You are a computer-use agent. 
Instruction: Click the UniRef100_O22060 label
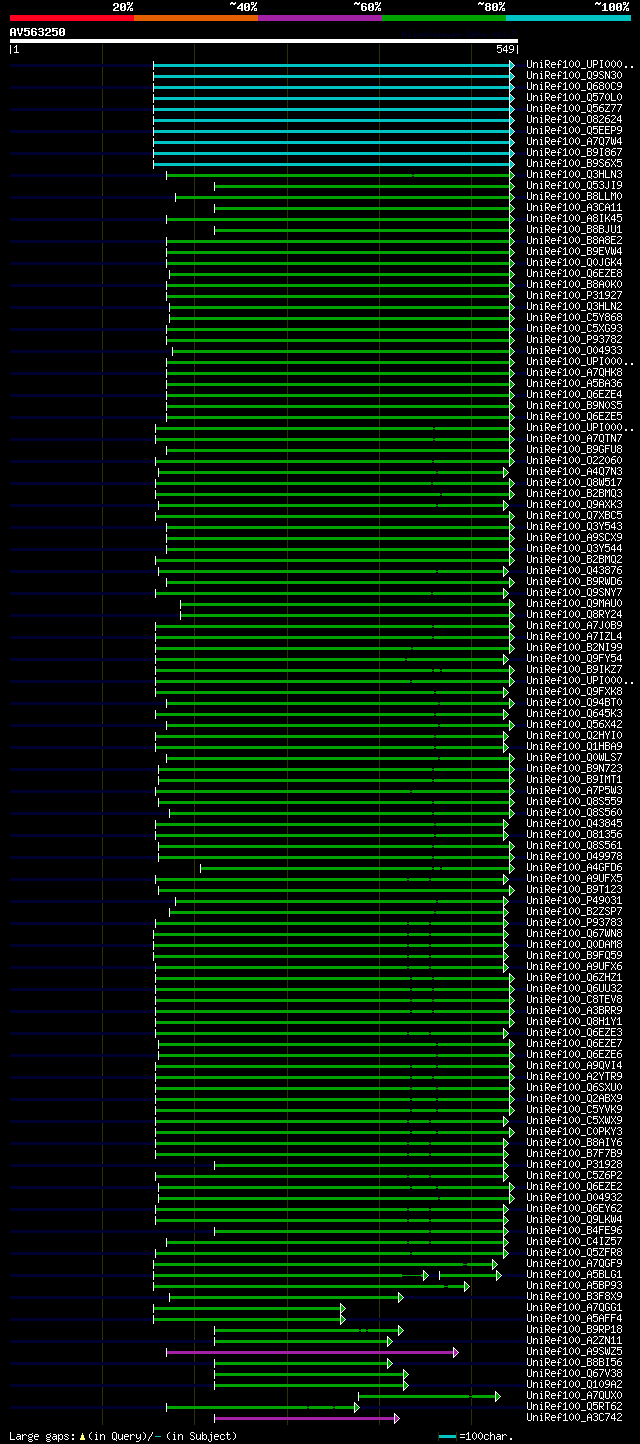coord(574,460)
